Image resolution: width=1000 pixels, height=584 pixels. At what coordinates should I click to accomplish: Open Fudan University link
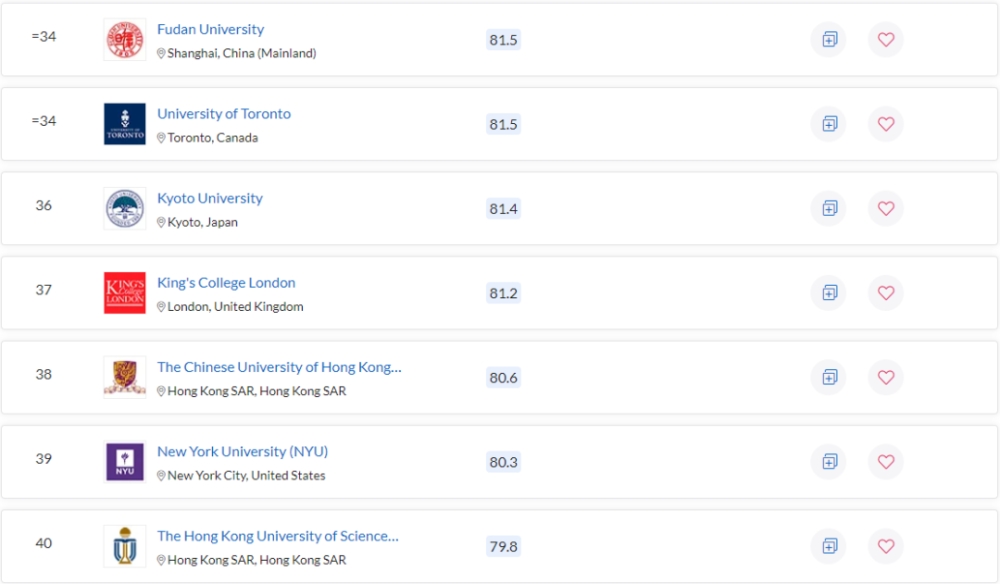tap(210, 29)
